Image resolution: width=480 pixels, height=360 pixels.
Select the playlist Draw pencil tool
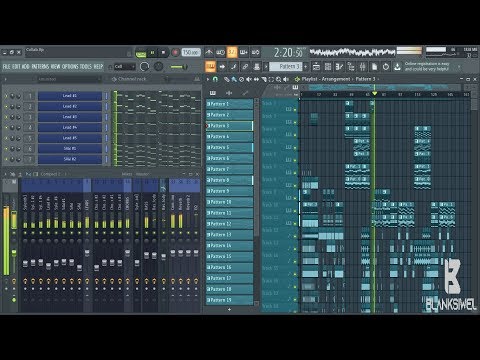click(227, 79)
